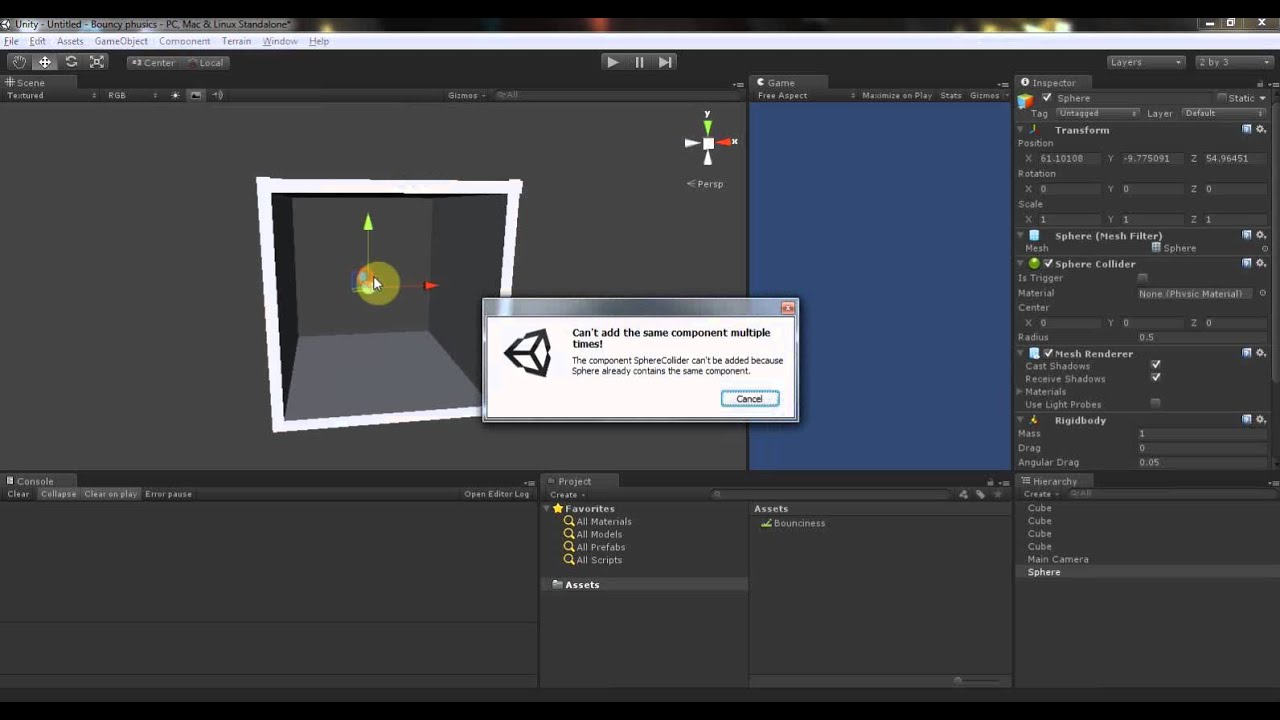Toggle scene lighting sun icon
The width and height of the screenshot is (1280, 720).
[x=175, y=95]
